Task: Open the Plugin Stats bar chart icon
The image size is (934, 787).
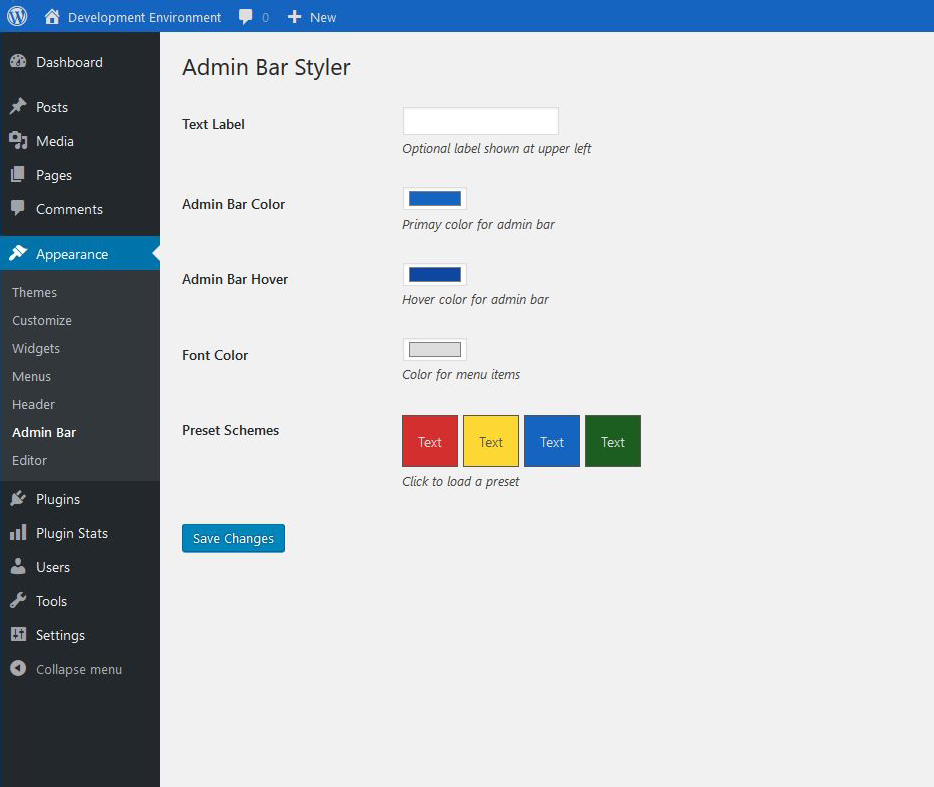Action: [18, 533]
